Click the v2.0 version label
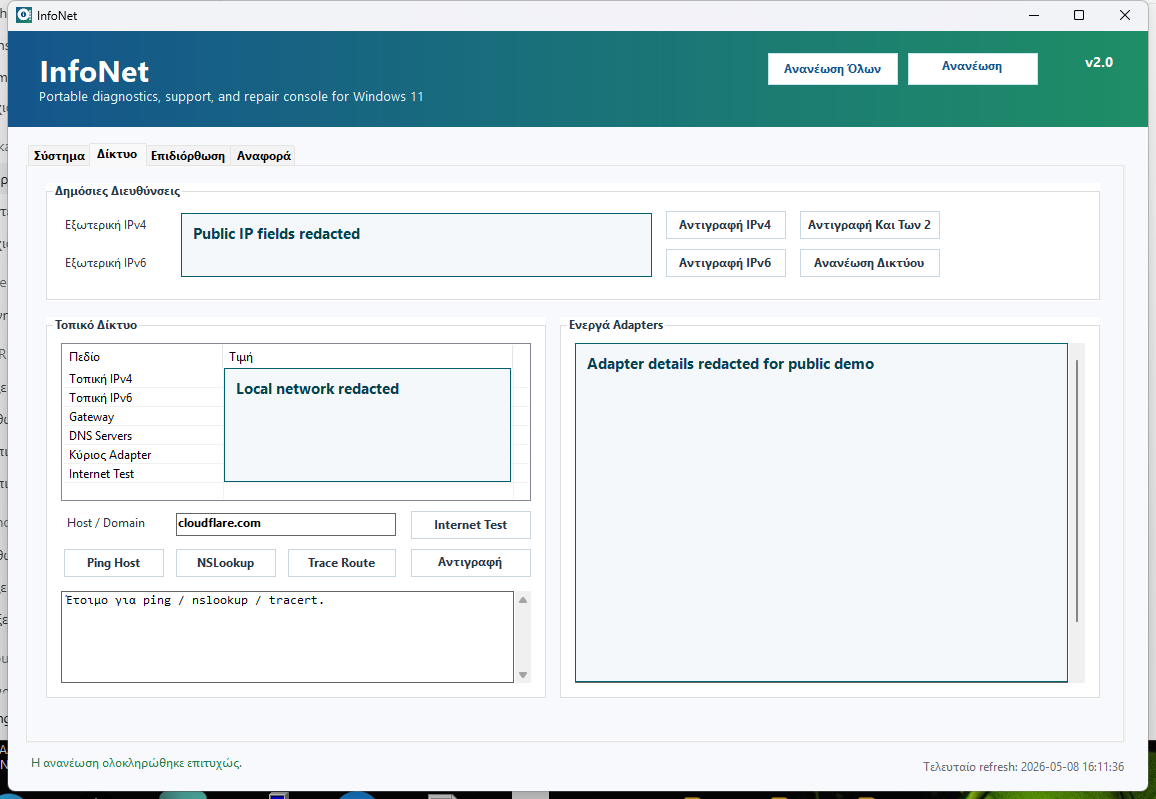Image resolution: width=1156 pixels, height=799 pixels. point(1098,63)
